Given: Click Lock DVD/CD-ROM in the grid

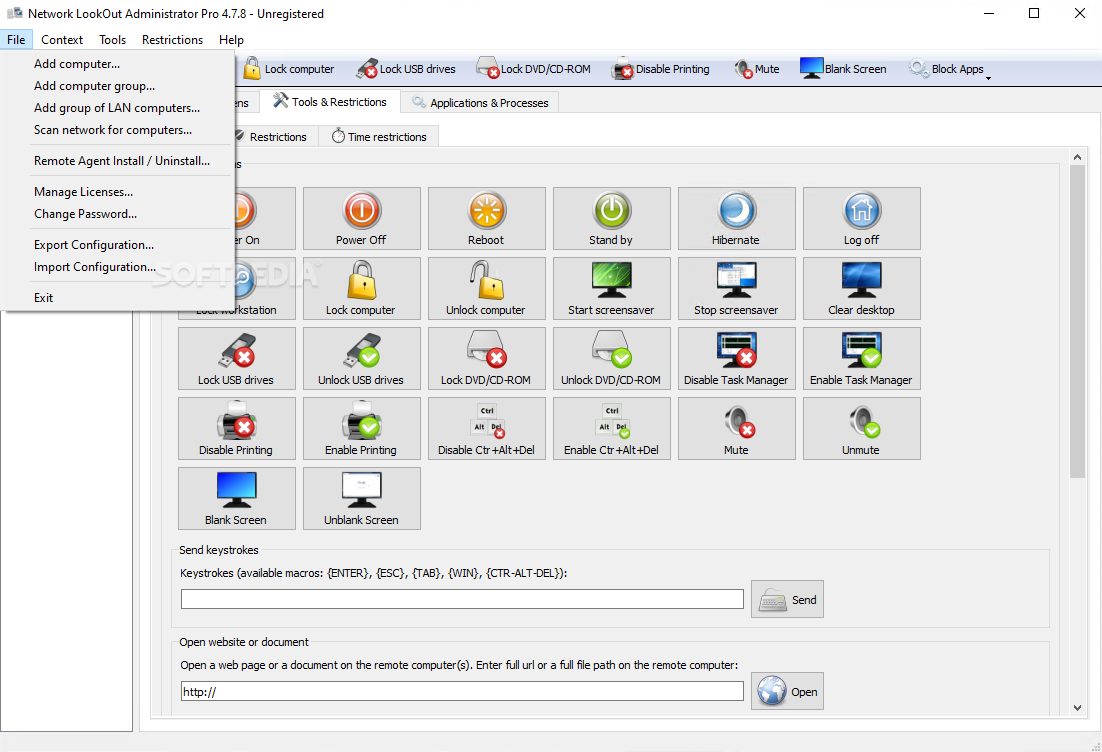Looking at the screenshot, I should (486, 358).
